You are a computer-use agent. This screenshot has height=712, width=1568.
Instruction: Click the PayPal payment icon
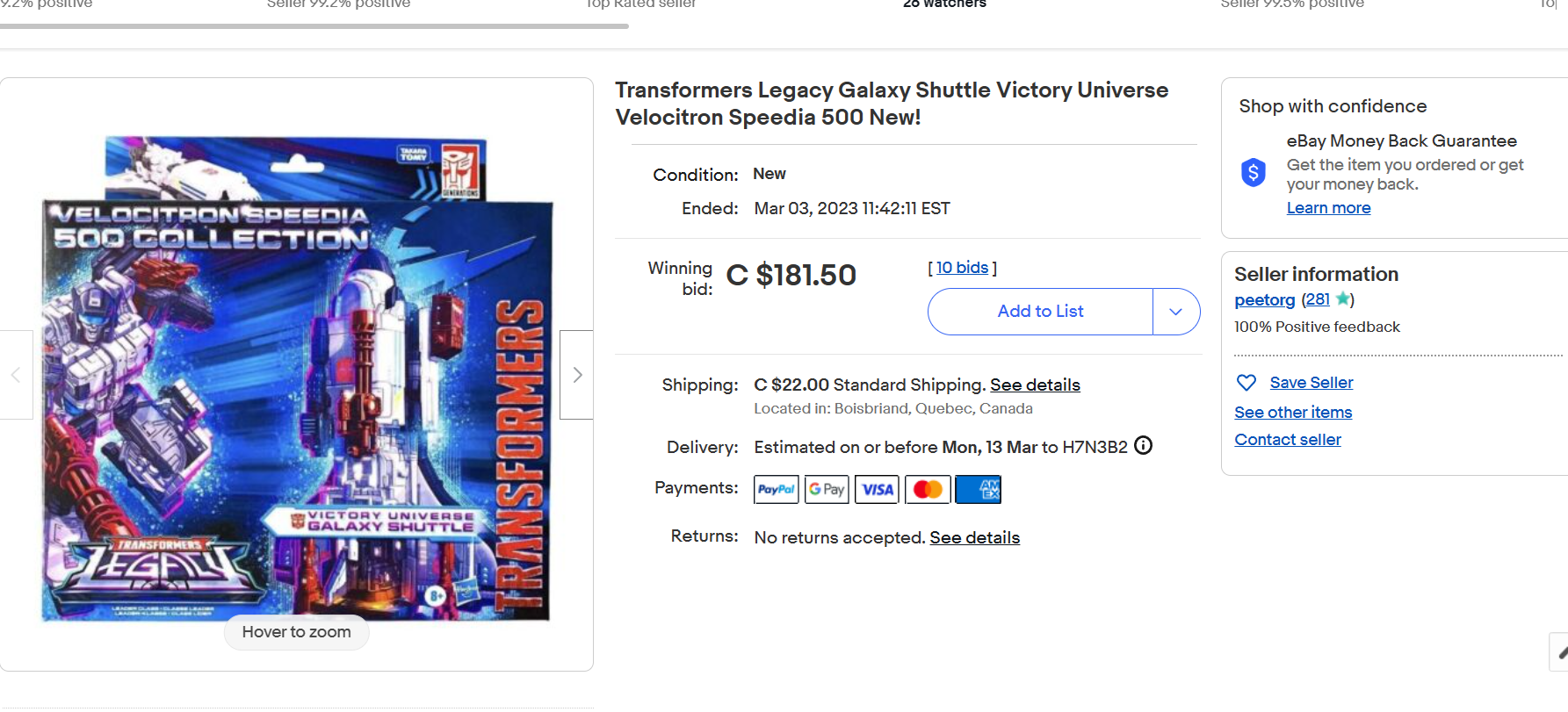776,489
